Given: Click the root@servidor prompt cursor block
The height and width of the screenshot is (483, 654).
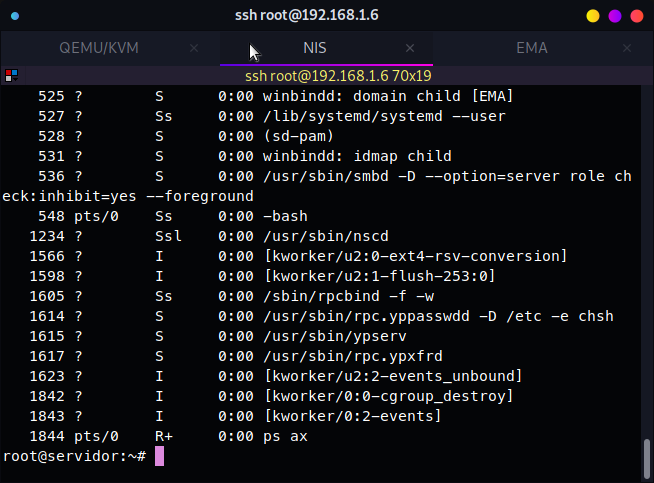Looking at the screenshot, I should click(159, 456).
